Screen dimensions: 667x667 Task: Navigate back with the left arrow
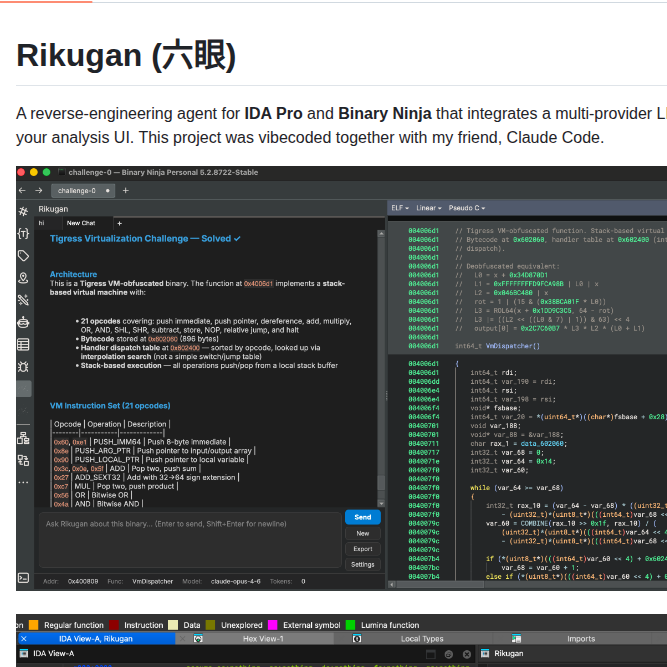click(x=22, y=191)
